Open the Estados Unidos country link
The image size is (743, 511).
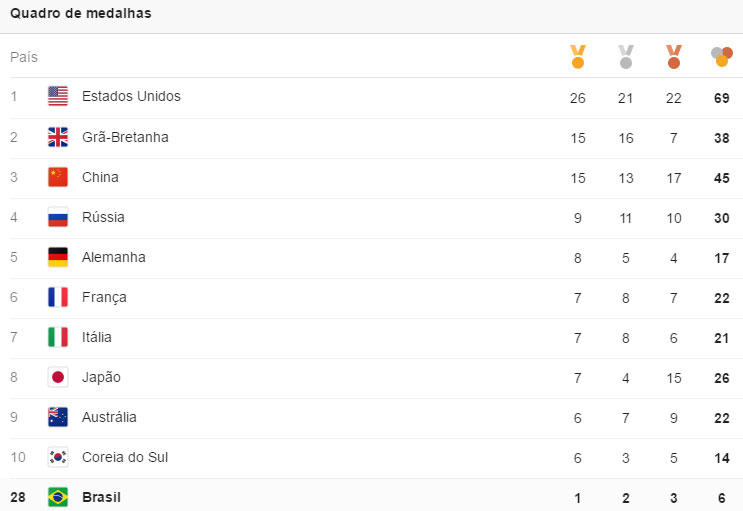(x=131, y=97)
